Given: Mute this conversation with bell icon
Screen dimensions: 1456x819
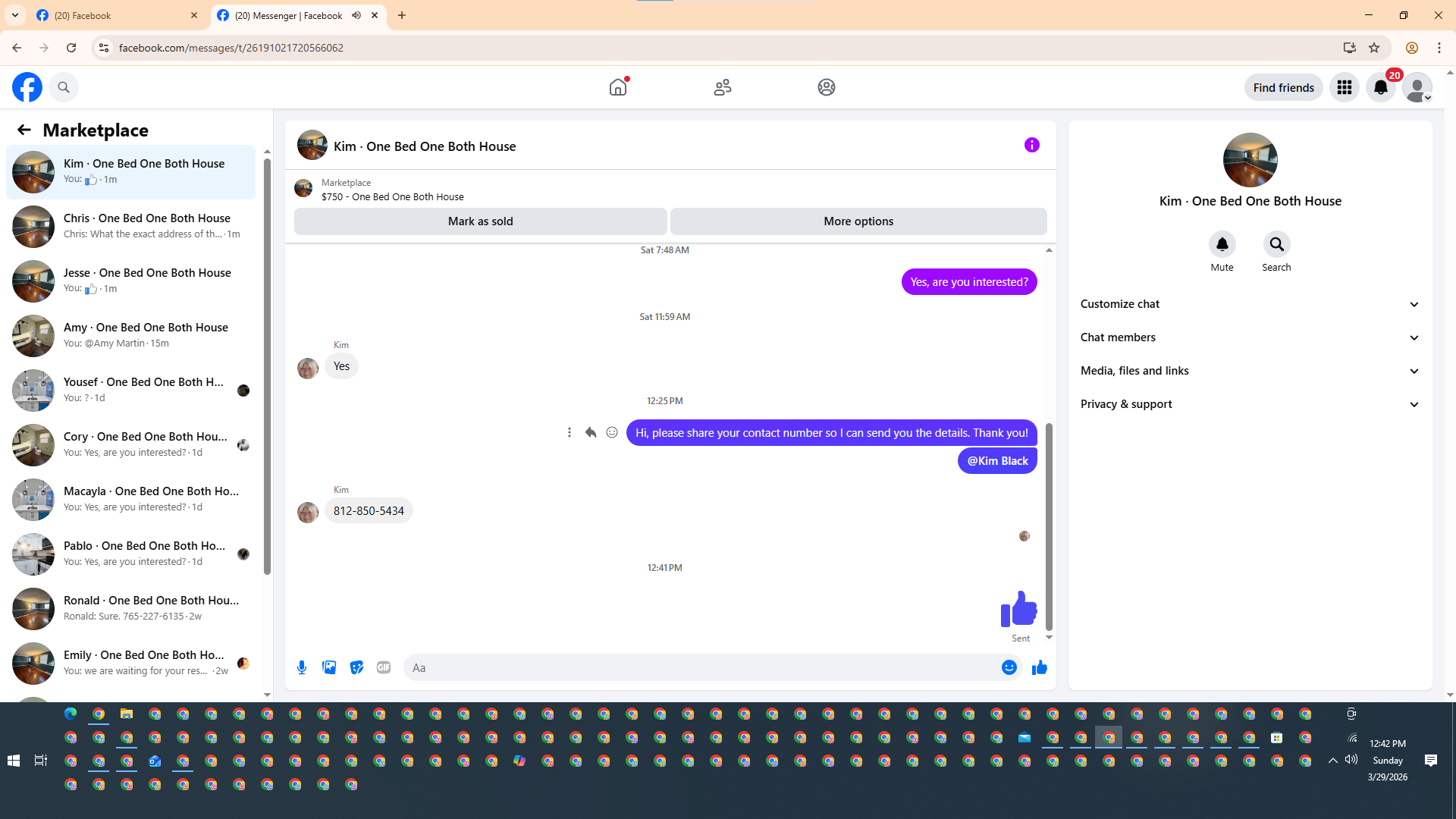Looking at the screenshot, I should pyautogui.click(x=1222, y=244).
